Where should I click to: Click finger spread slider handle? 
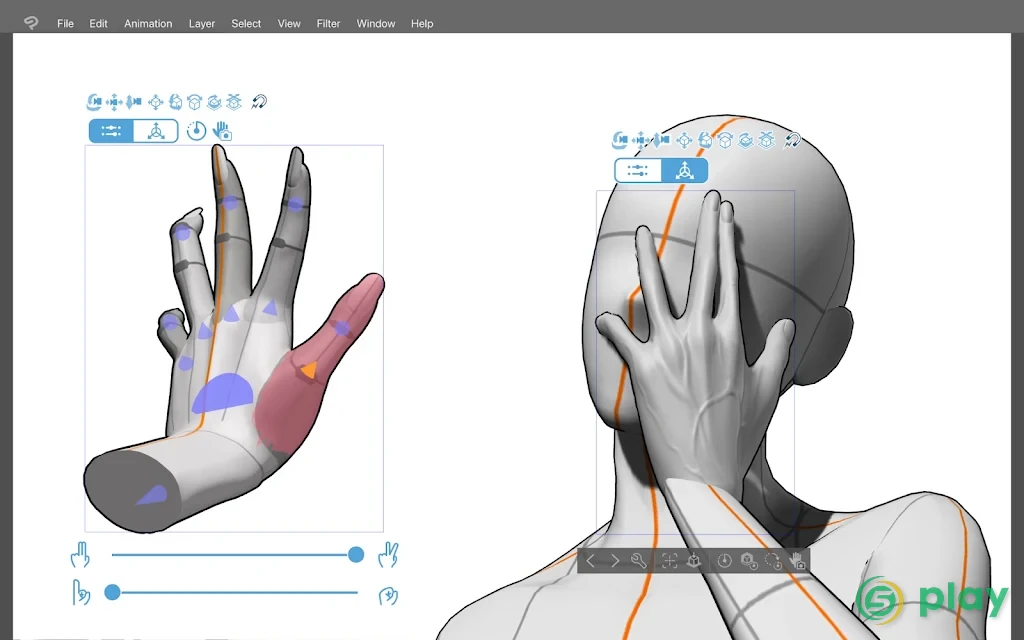click(x=356, y=555)
